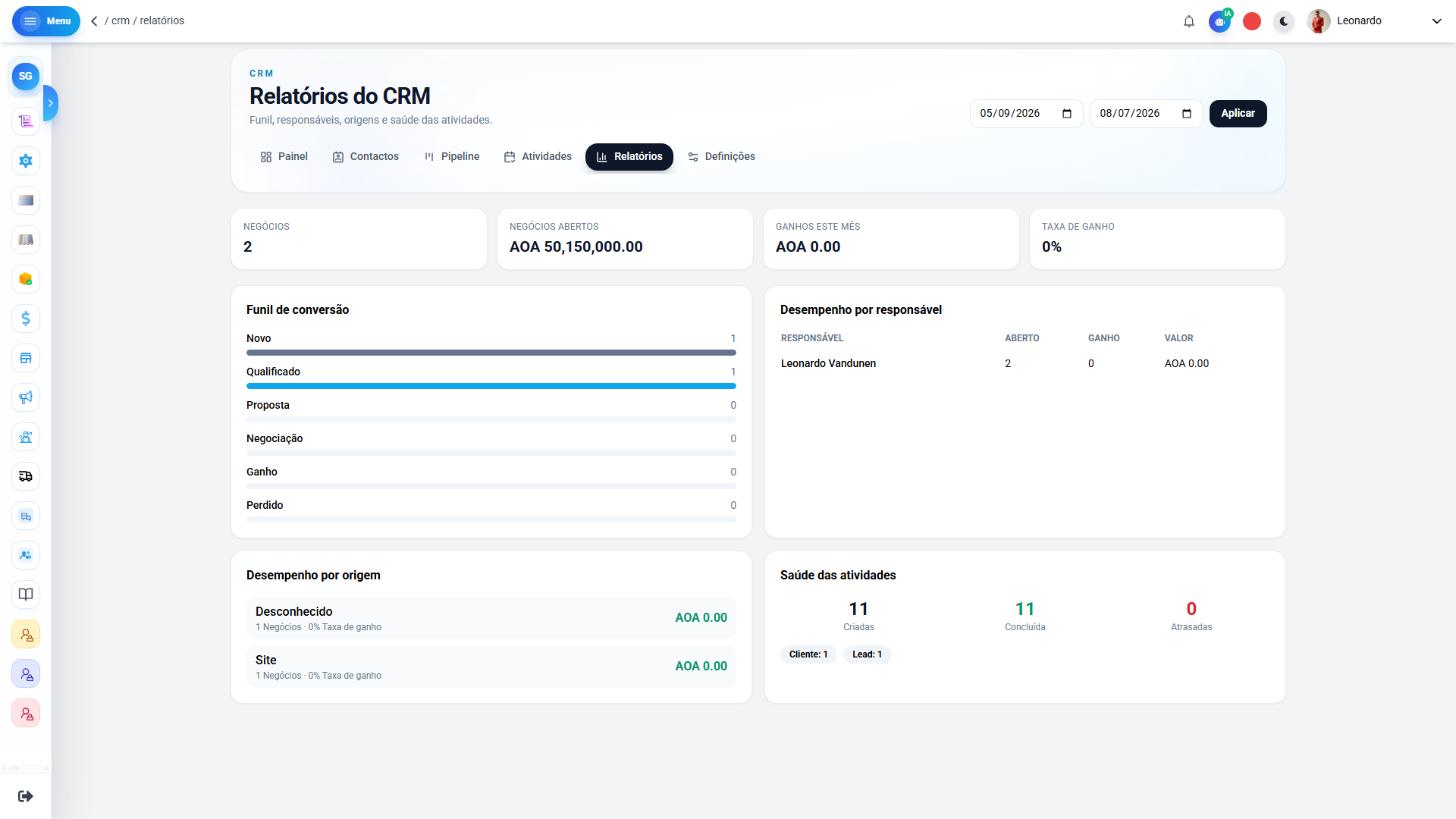
Task: Click the 0 Atrasadas activities count
Action: 1191,610
